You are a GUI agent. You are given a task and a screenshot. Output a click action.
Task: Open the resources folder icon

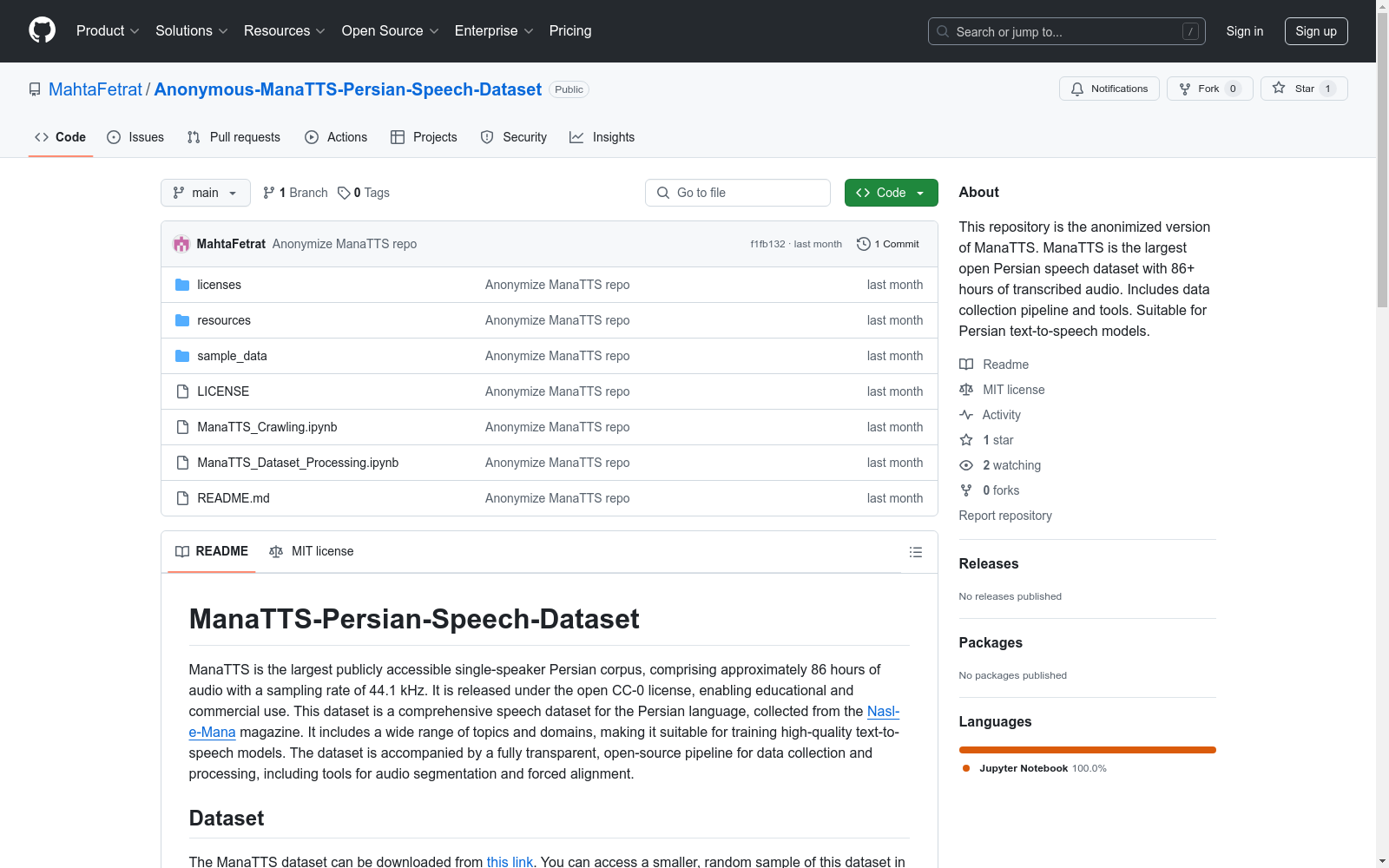tap(182, 320)
